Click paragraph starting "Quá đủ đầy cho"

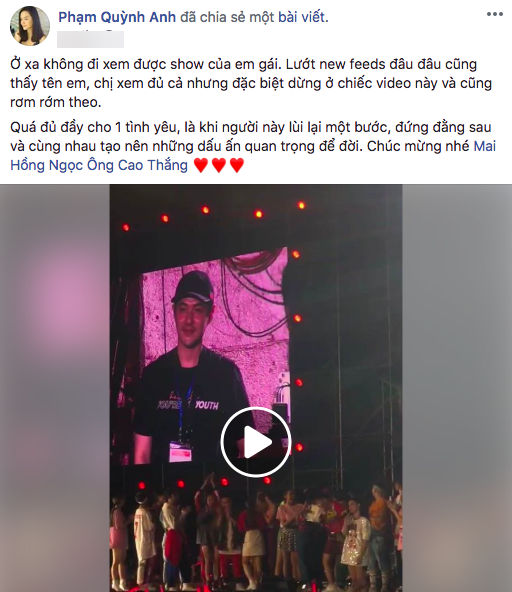click(x=253, y=146)
